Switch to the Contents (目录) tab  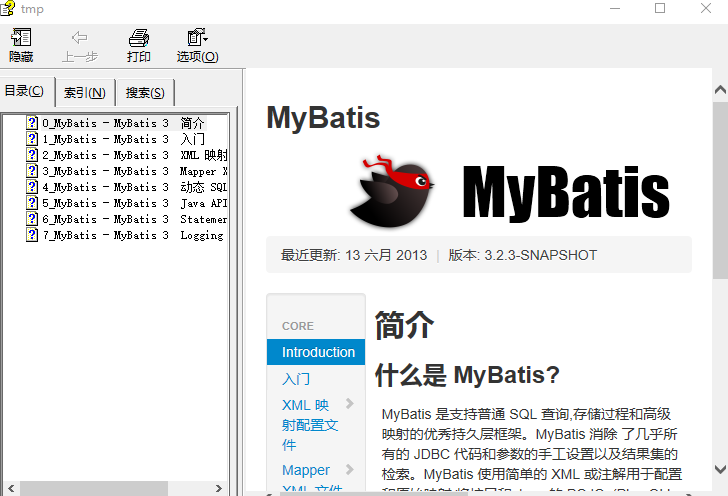coord(25,92)
